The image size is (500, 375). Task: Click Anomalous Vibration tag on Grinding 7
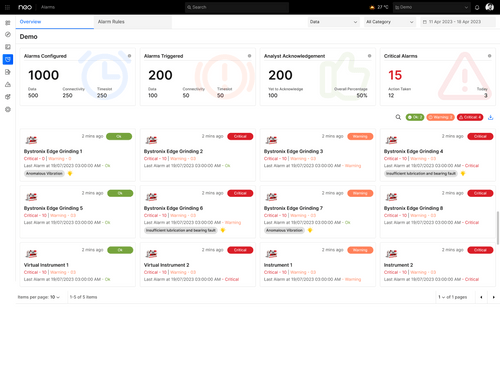284,230
